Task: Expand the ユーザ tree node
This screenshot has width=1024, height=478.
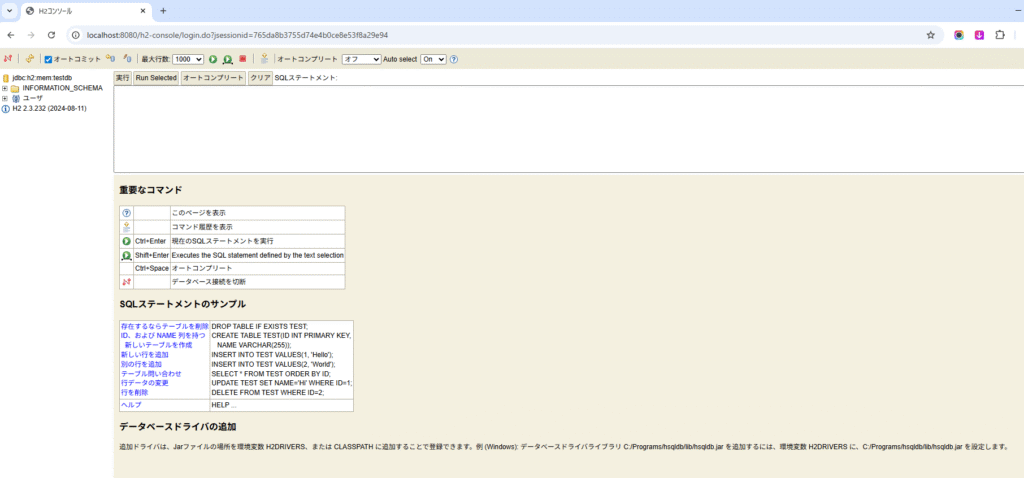Action: coord(5,98)
